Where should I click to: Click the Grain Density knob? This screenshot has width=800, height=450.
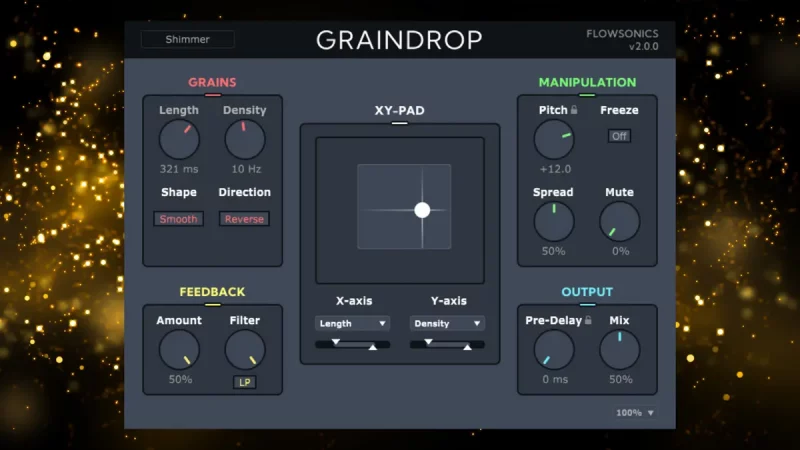[x=244, y=140]
